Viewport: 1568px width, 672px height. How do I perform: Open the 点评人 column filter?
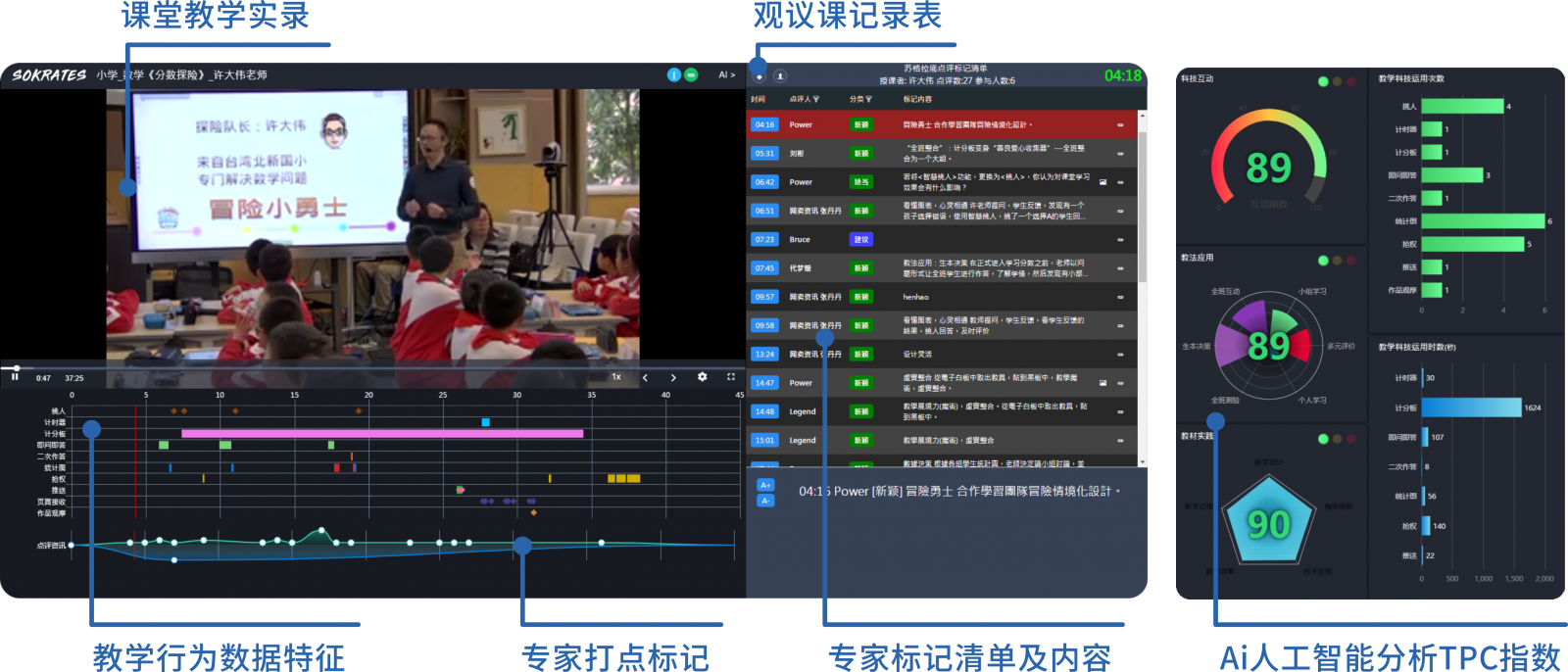point(815,99)
